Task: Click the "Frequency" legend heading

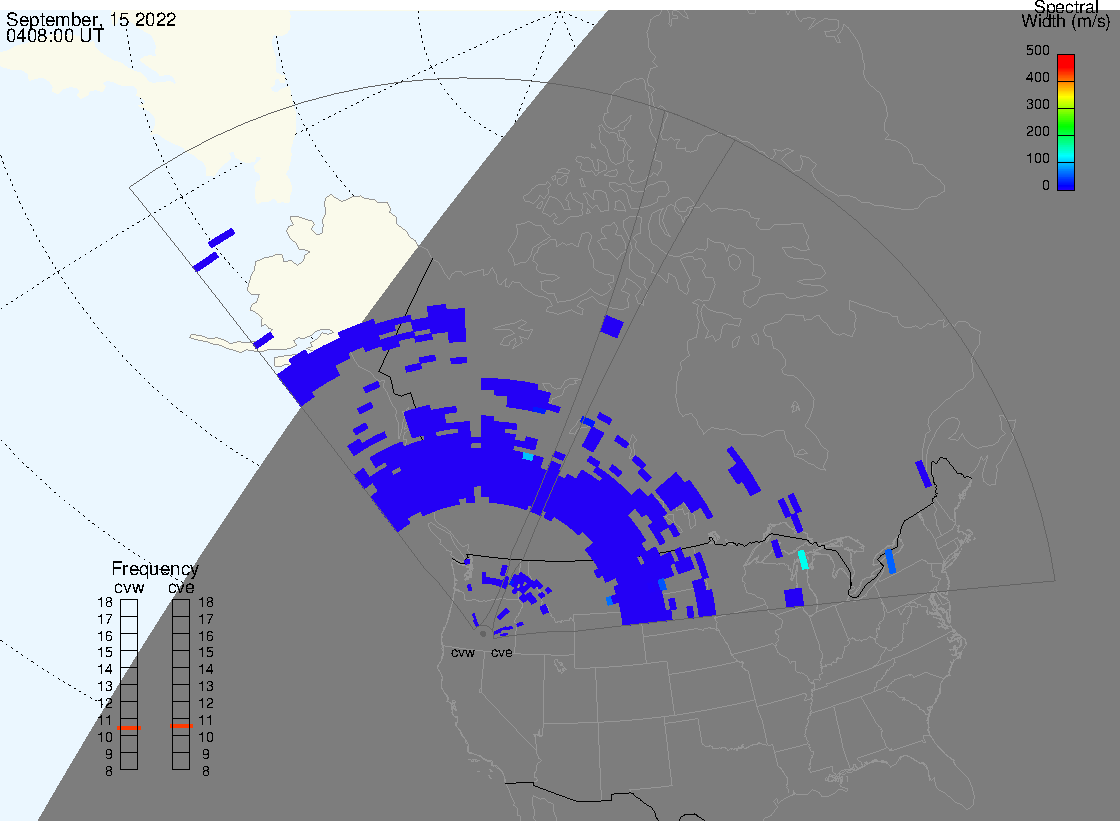Action: [x=155, y=569]
